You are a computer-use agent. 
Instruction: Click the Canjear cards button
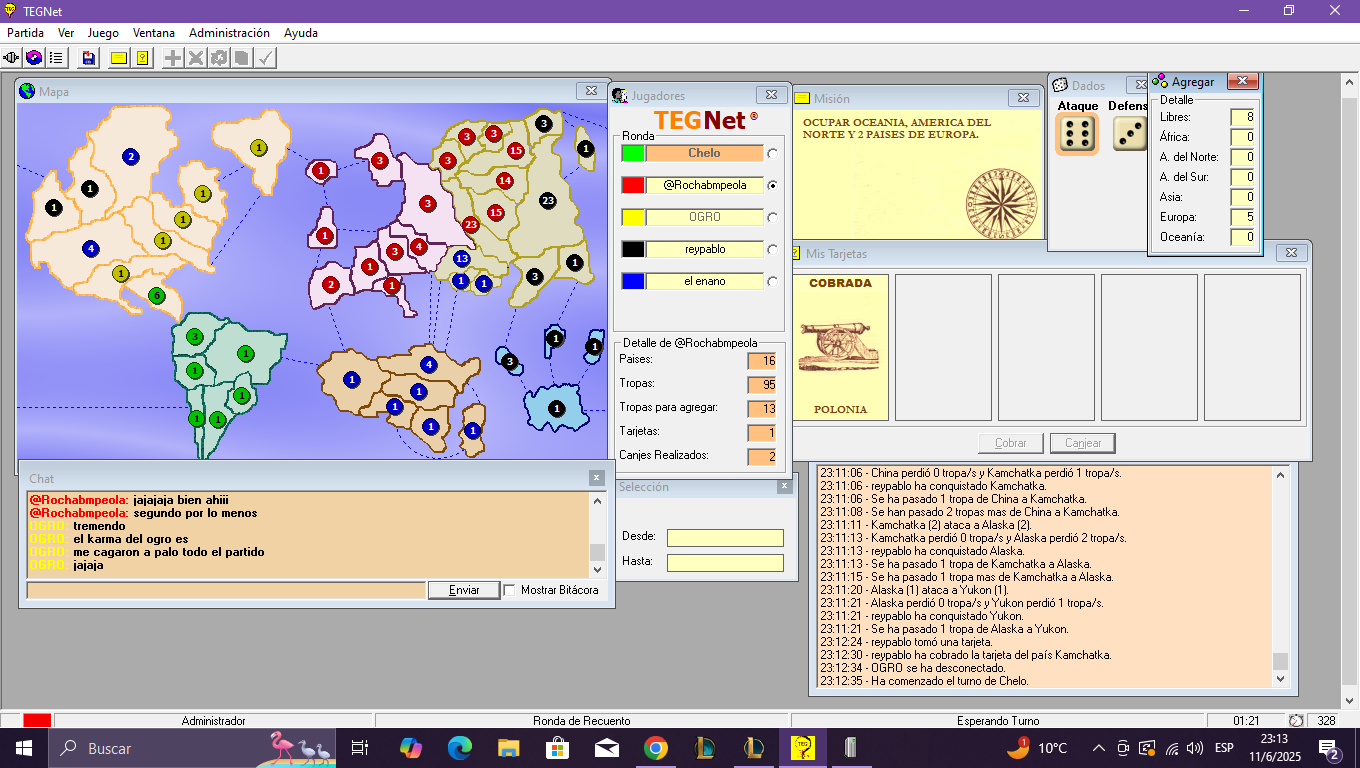click(1082, 443)
